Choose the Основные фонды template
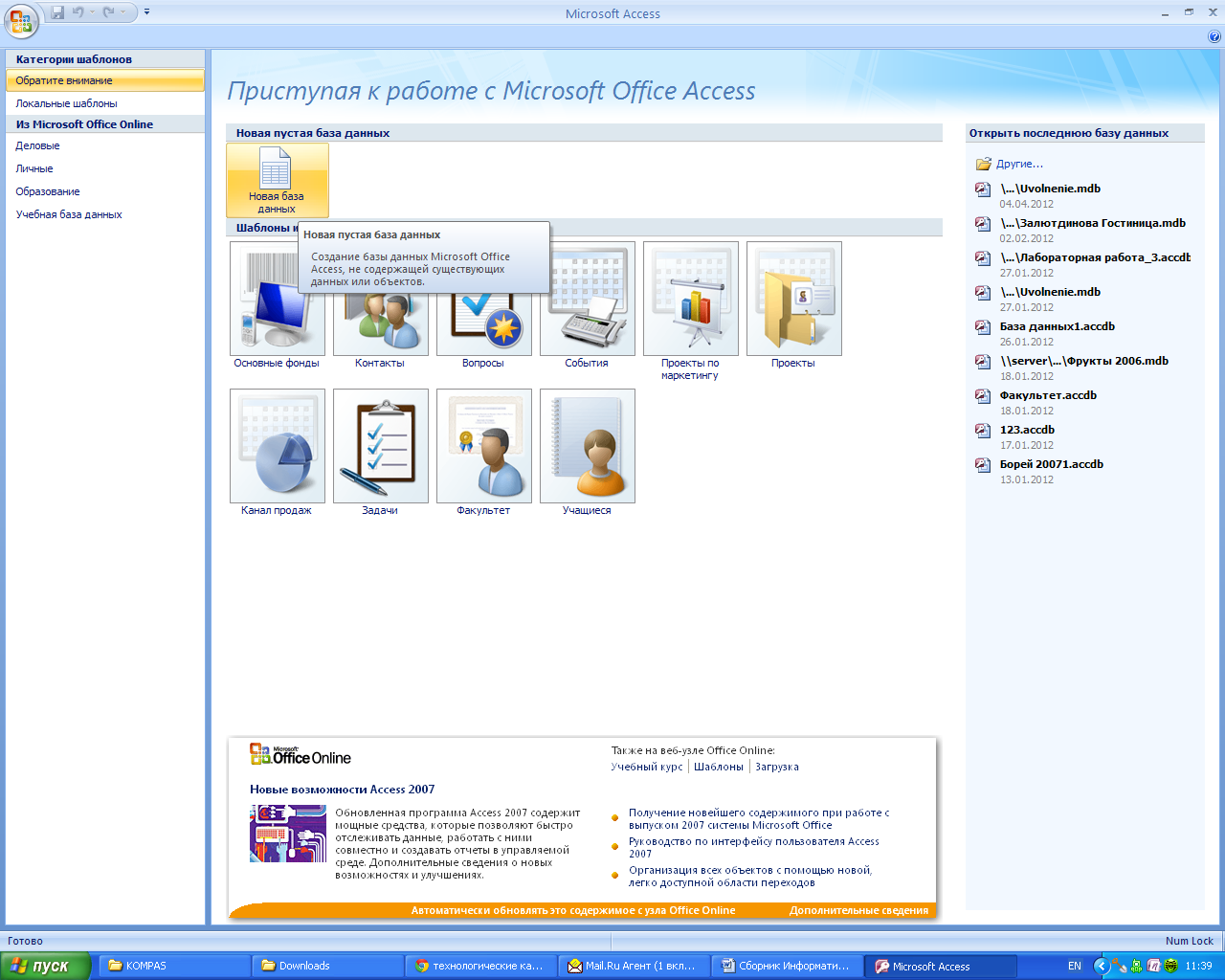Image resolution: width=1225 pixels, height=980 pixels. tap(277, 306)
